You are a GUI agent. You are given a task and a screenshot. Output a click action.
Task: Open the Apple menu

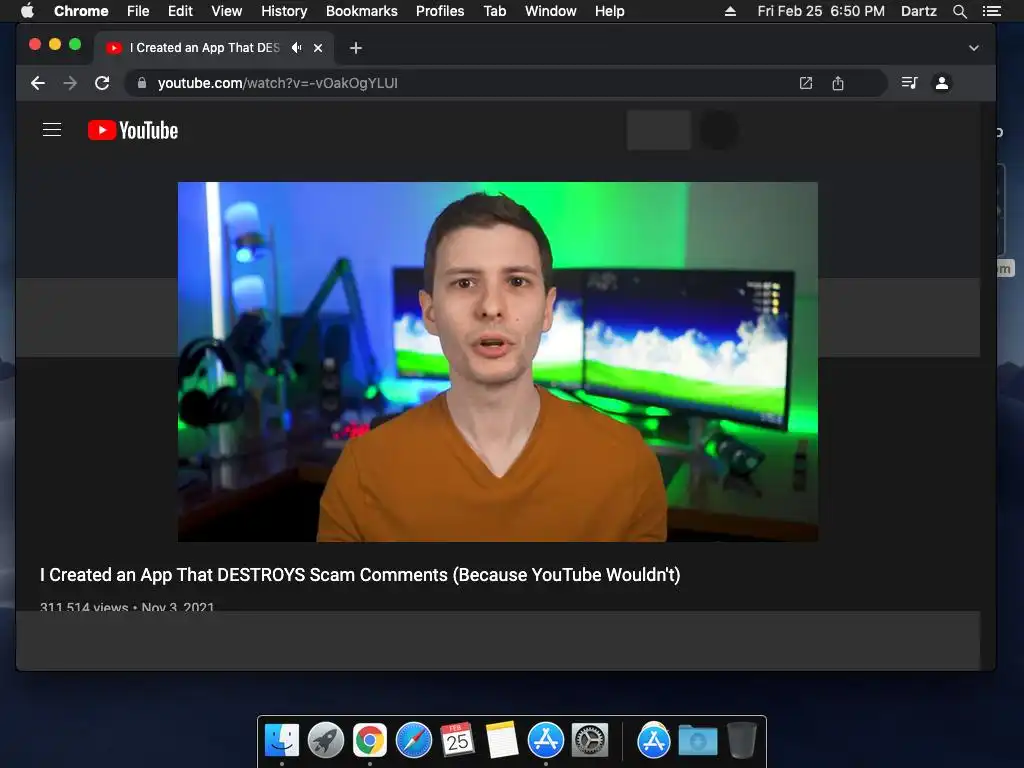27,10
